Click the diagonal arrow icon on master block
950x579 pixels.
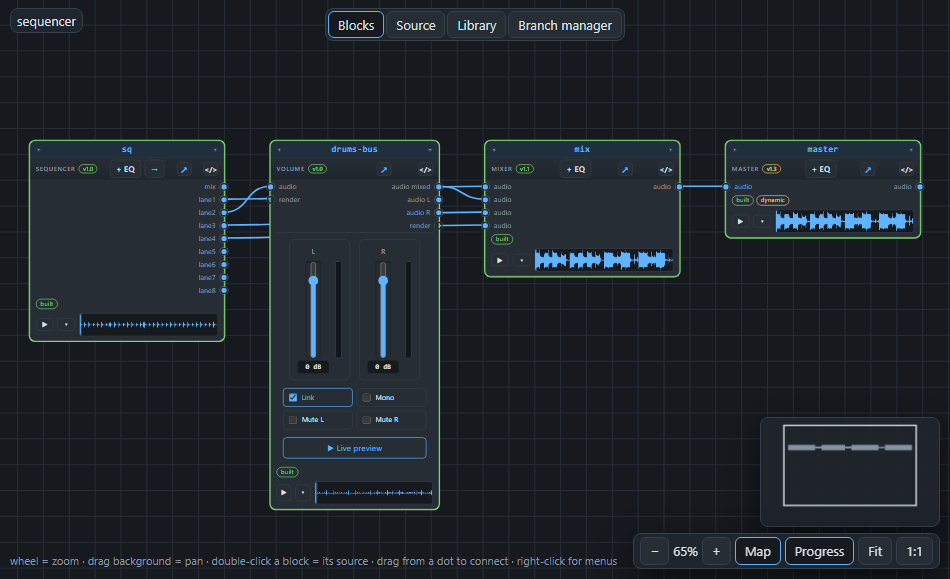click(x=868, y=170)
